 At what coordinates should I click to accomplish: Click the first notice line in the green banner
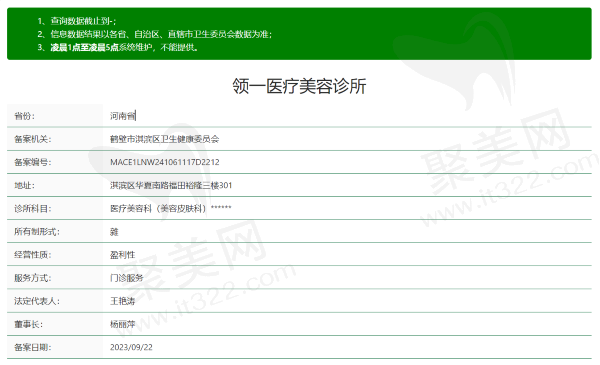coord(77,21)
